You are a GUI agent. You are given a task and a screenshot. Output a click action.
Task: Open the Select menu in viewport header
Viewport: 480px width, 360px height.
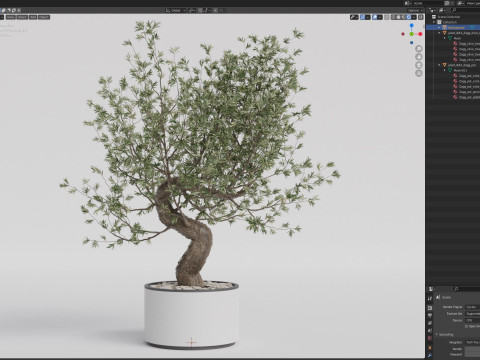point(22,17)
